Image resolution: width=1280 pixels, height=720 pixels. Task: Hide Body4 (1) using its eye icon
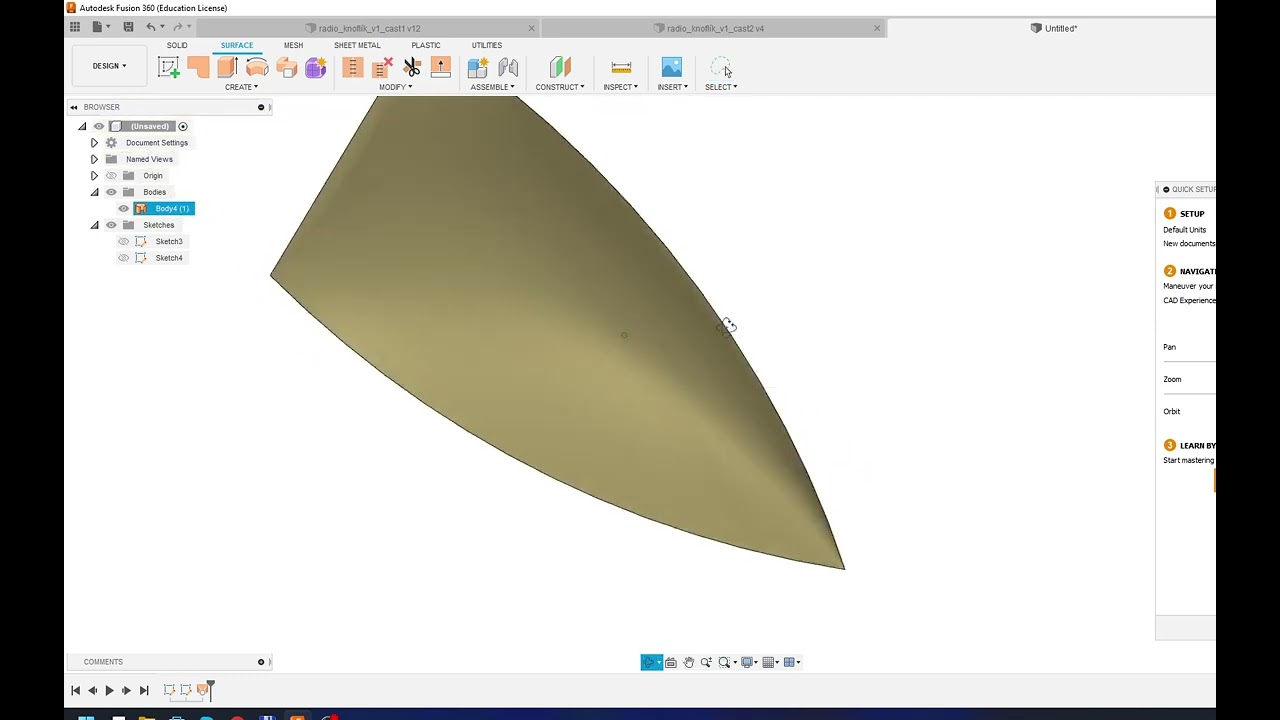[124, 208]
